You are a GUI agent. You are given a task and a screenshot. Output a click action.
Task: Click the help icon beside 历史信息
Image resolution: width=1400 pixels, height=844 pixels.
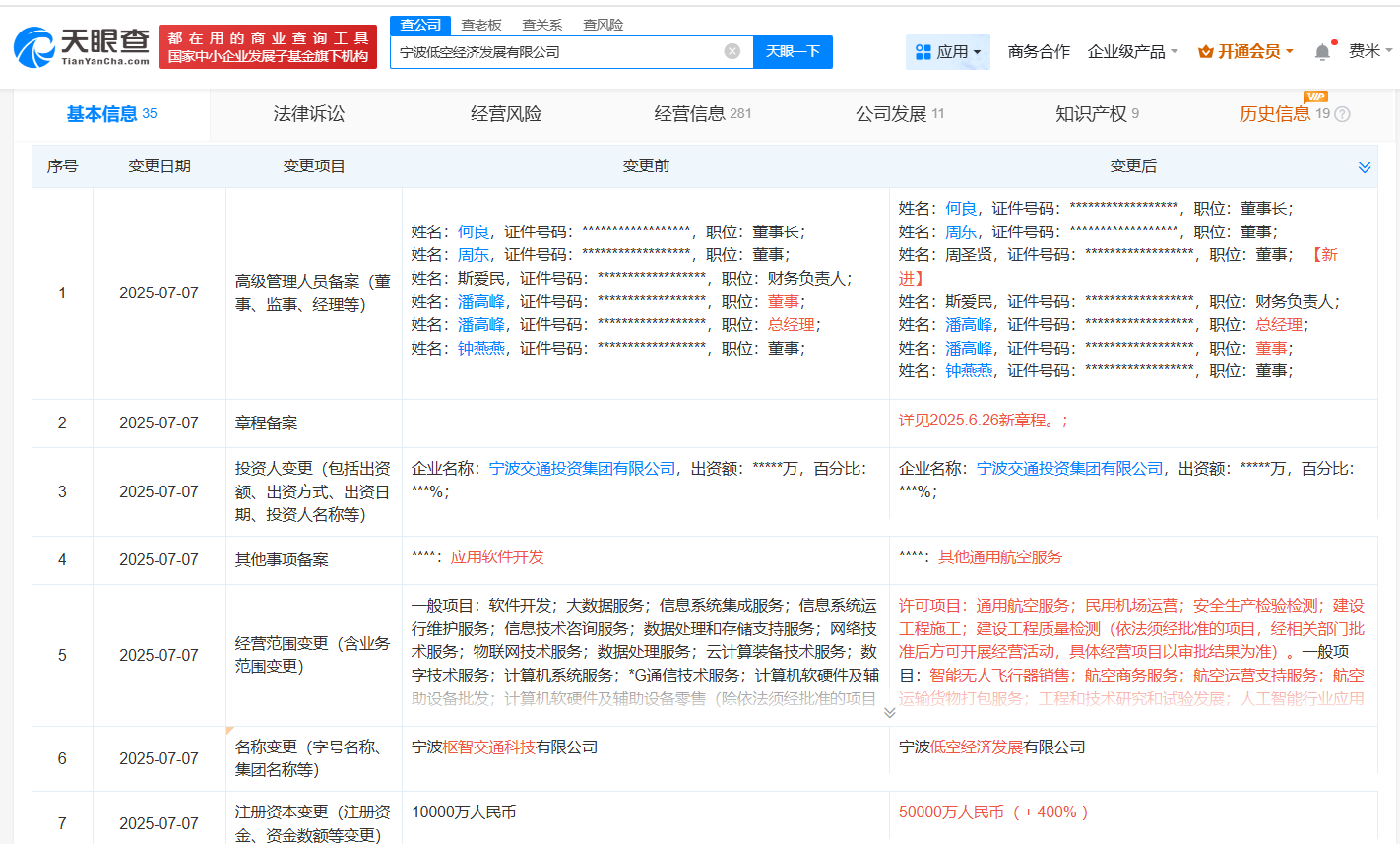click(x=1342, y=114)
